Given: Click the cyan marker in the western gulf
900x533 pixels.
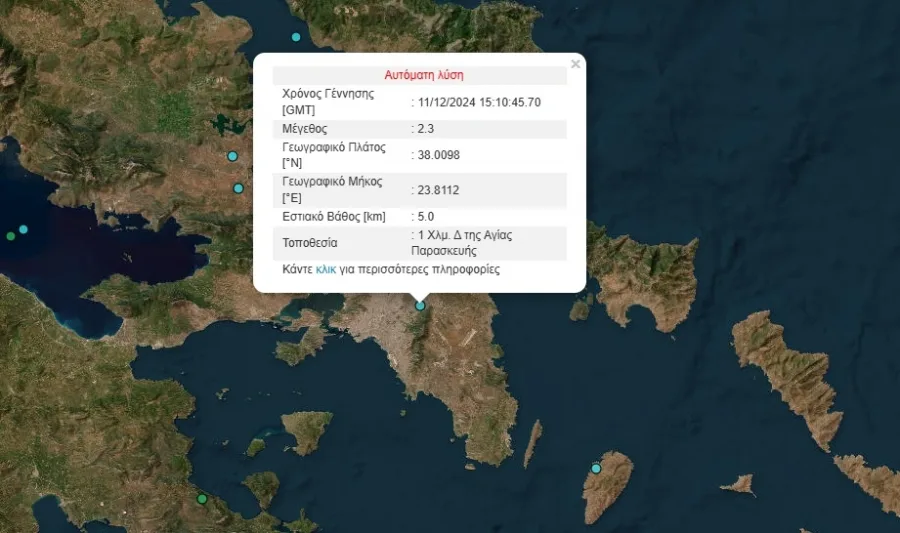Looking at the screenshot, I should click(x=24, y=229).
